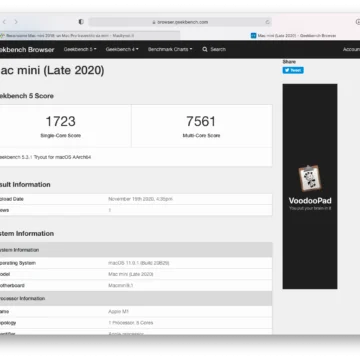The image size is (360, 360).
Task: Open the Geekbench Browser home link
Action: pos(27,50)
